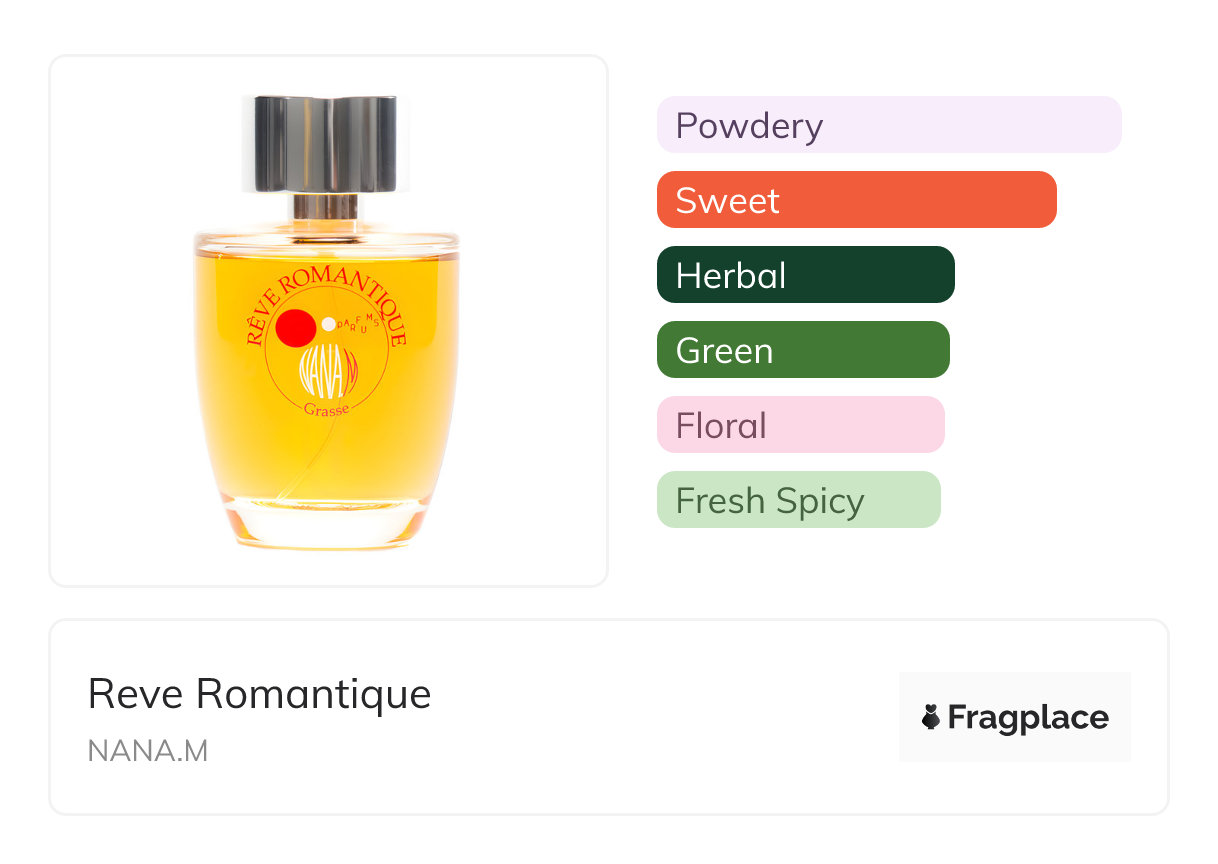Click the bottle's metallic spray neck

tap(325, 207)
